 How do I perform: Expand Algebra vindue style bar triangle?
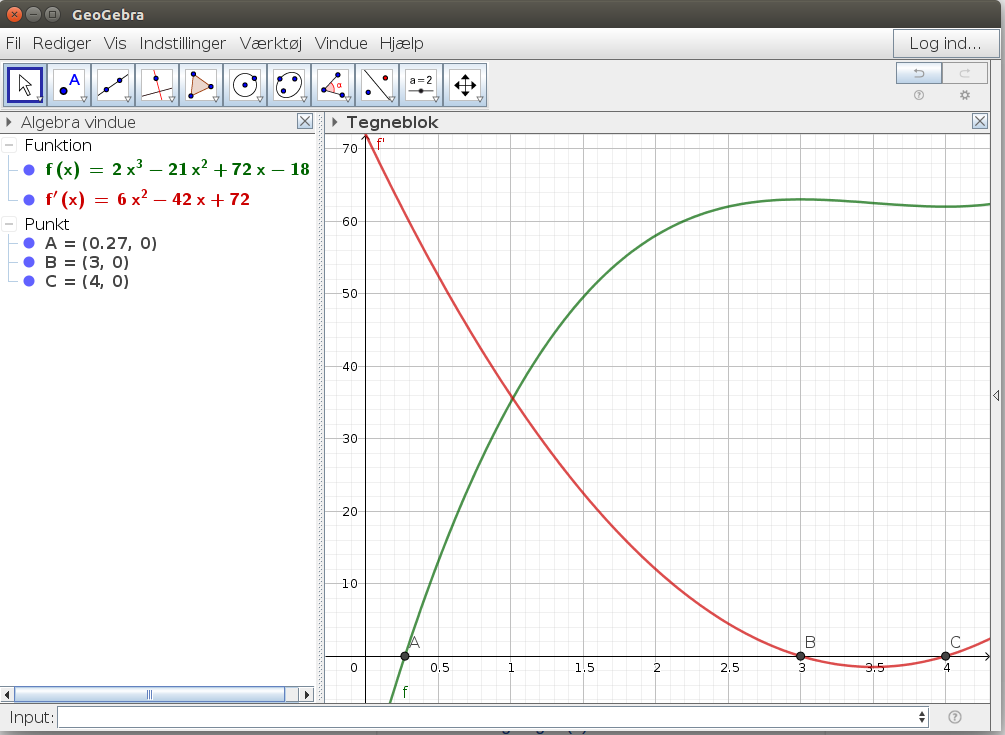point(9,122)
